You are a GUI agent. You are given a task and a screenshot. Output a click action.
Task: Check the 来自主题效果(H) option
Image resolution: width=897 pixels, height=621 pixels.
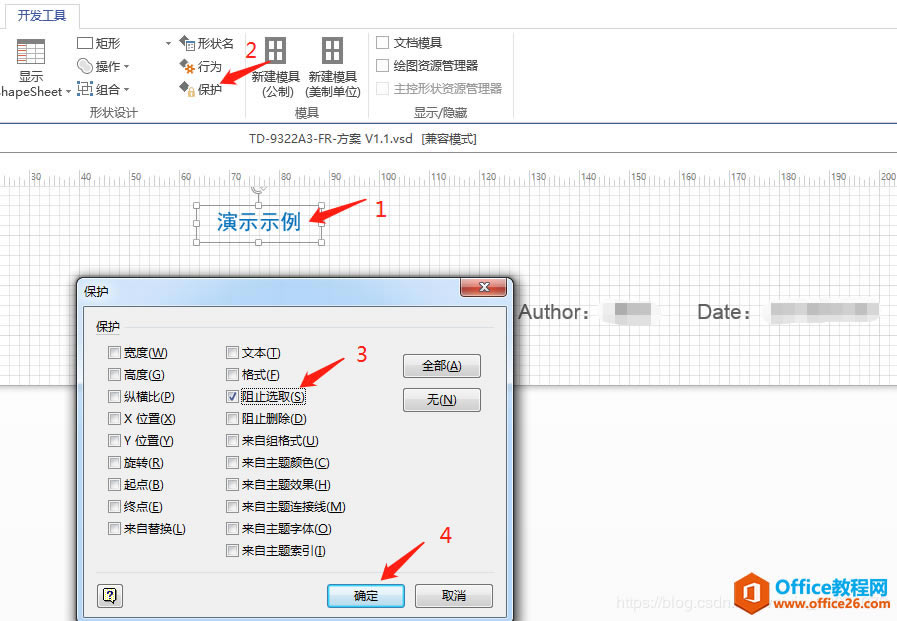[232, 484]
